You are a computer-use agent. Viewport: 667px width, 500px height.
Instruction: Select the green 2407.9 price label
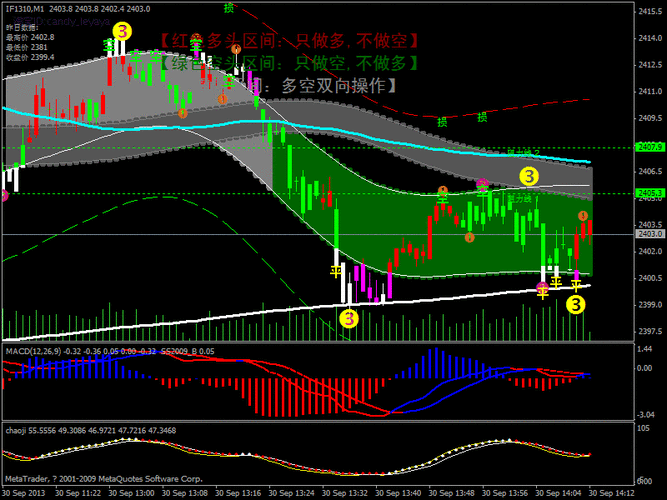(x=650, y=147)
